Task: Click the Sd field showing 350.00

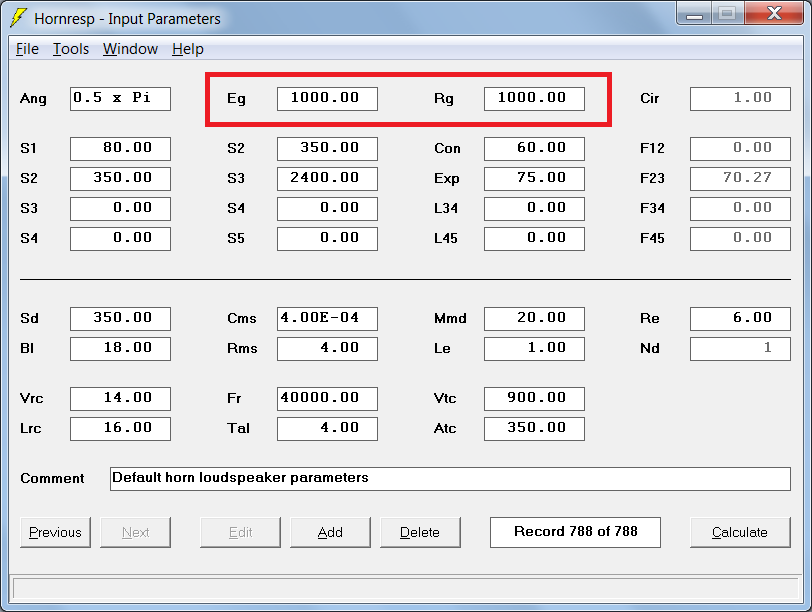Action: coord(120,319)
